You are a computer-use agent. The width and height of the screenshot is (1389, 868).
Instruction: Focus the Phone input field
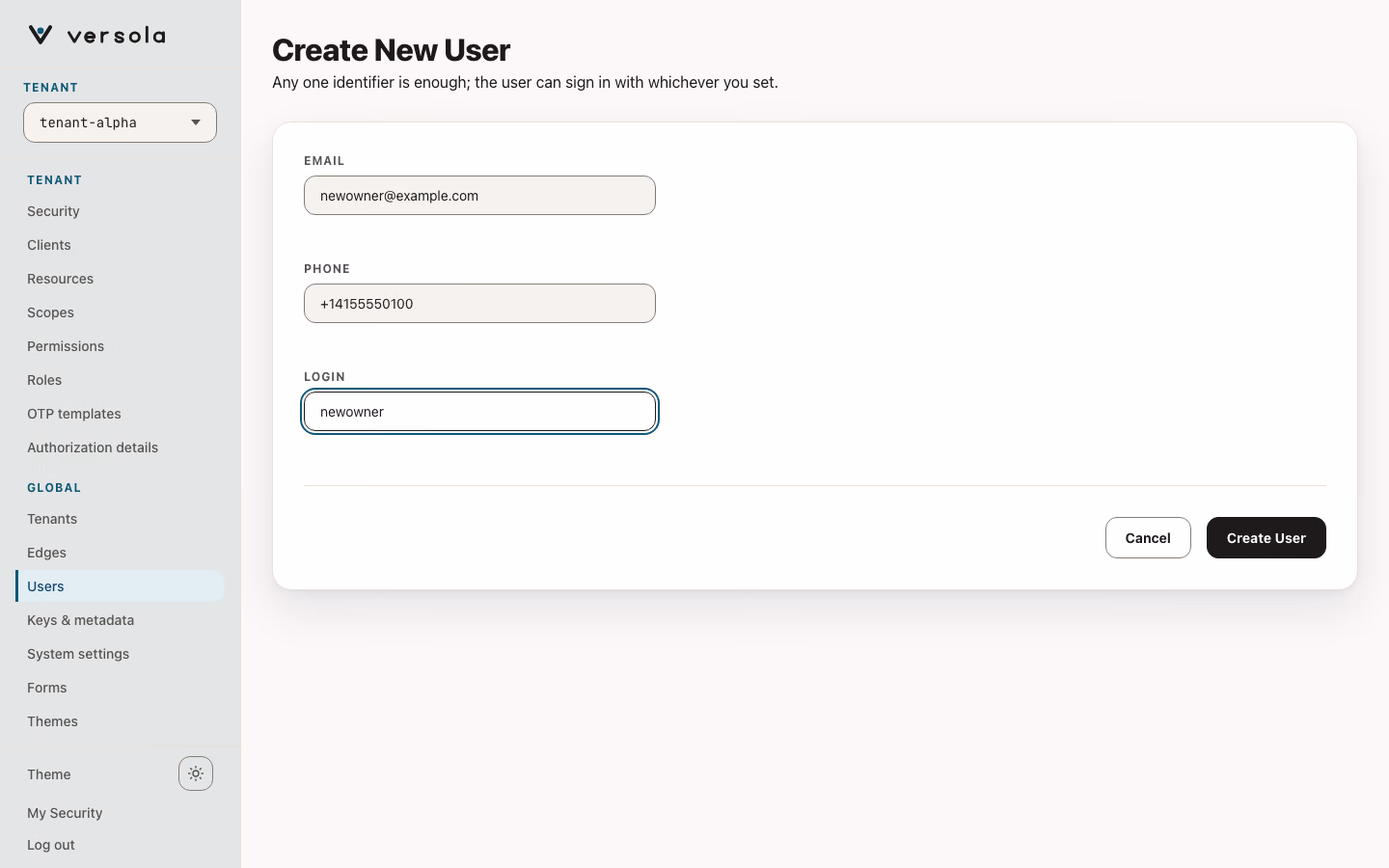tap(479, 304)
